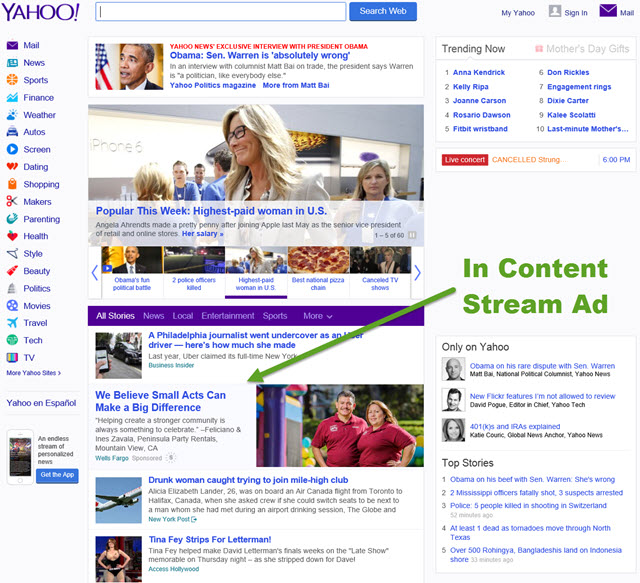Open Yahoo Politics magazine link
The image size is (640, 583).
[x=213, y=85]
